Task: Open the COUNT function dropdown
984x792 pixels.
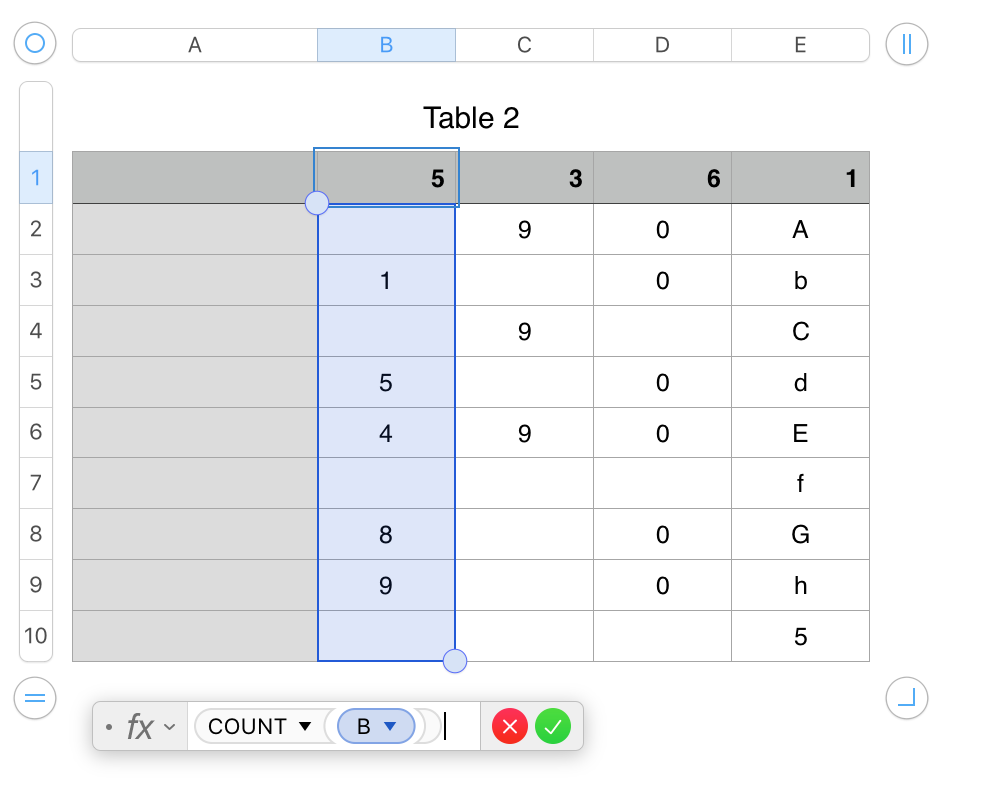Action: 305,727
